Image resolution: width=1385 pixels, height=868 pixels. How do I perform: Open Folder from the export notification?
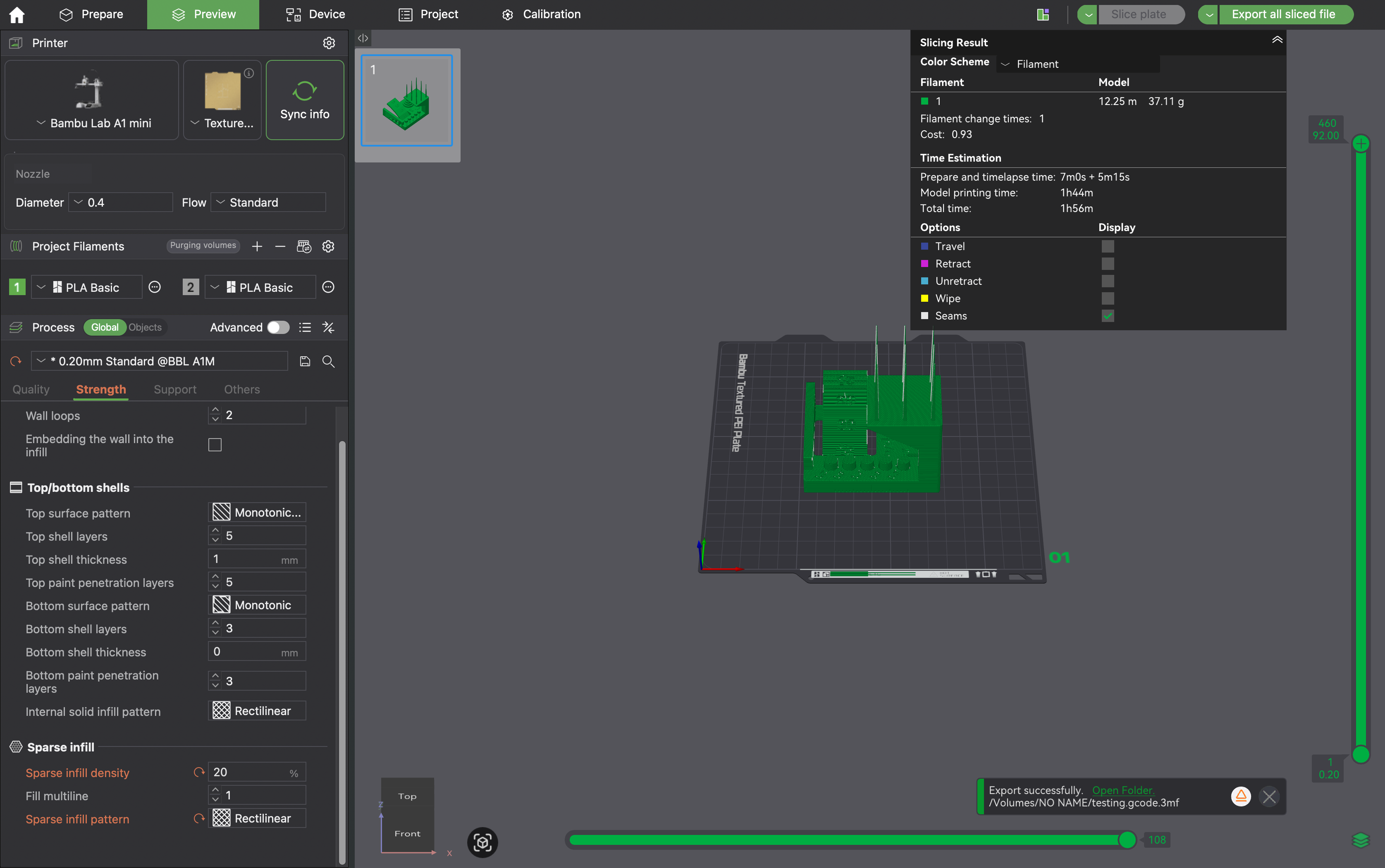pyautogui.click(x=1124, y=790)
